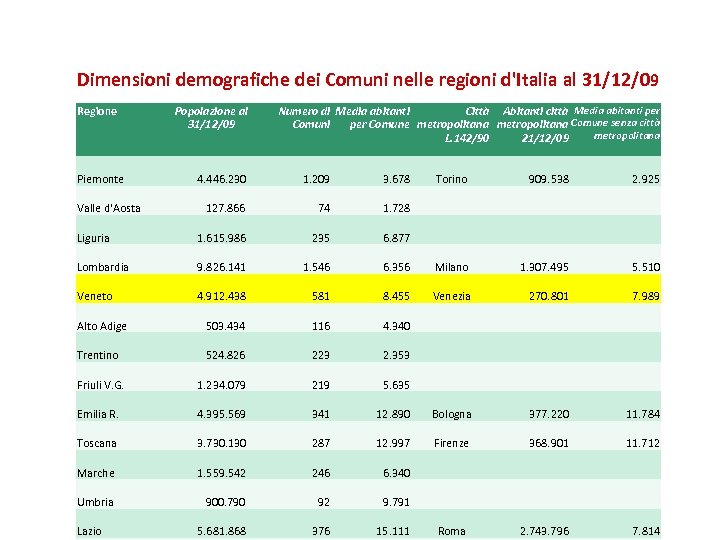The width and height of the screenshot is (720, 540).
Task: Select the 'Lazio' region cell
Action: tap(89, 531)
